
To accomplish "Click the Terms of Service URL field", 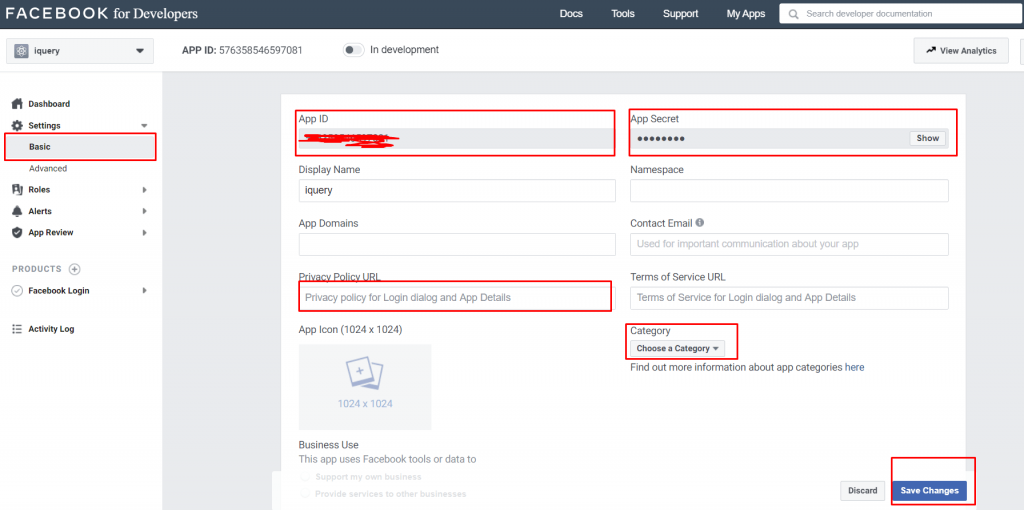I will (789, 298).
